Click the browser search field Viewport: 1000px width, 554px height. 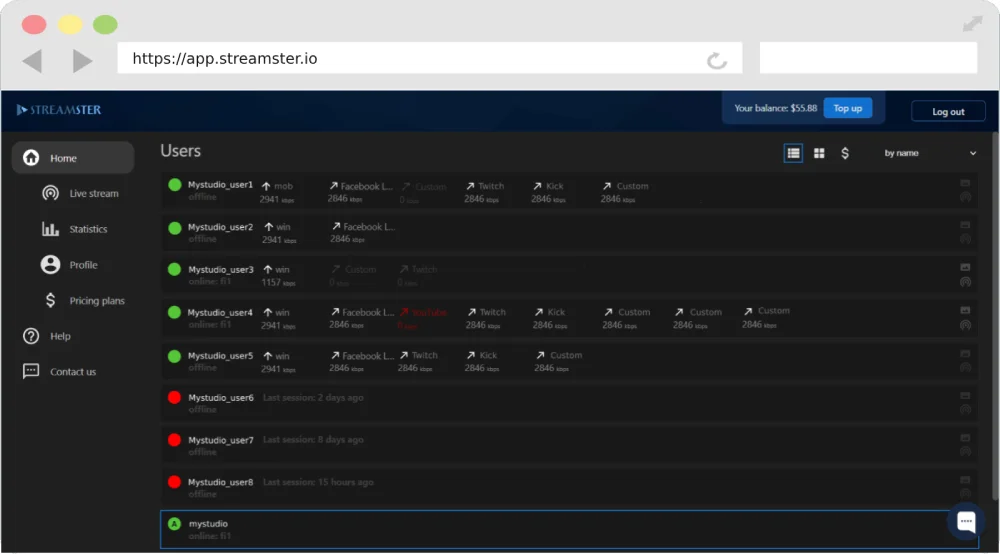point(868,58)
